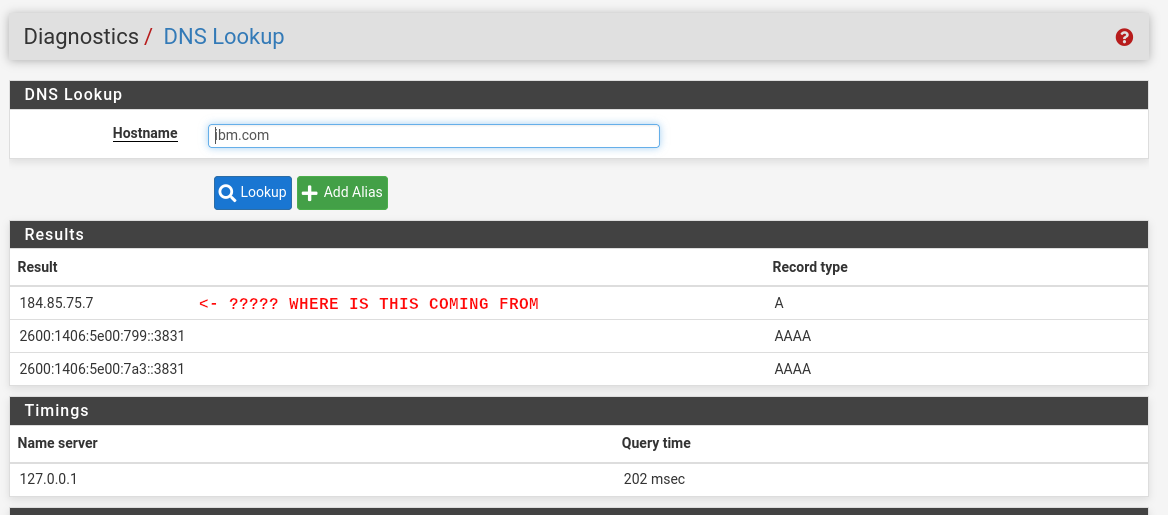1168x515 pixels.
Task: Select the 2600:1406:5e00:7a3::3831 IPv6 result
Action: (102, 369)
